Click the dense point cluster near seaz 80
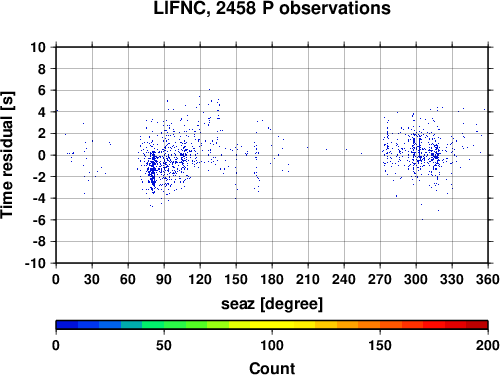 click(153, 170)
